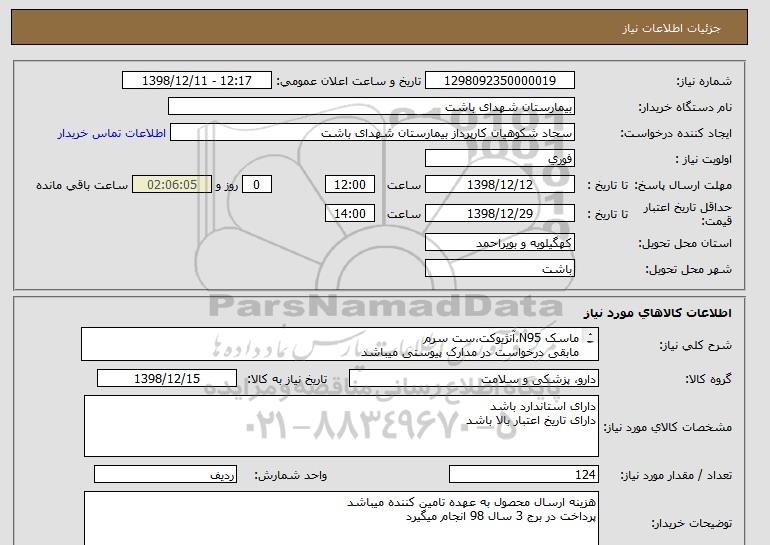This screenshot has width=770, height=545.
Task: Click the unit field ردیف
Action: click(x=165, y=474)
